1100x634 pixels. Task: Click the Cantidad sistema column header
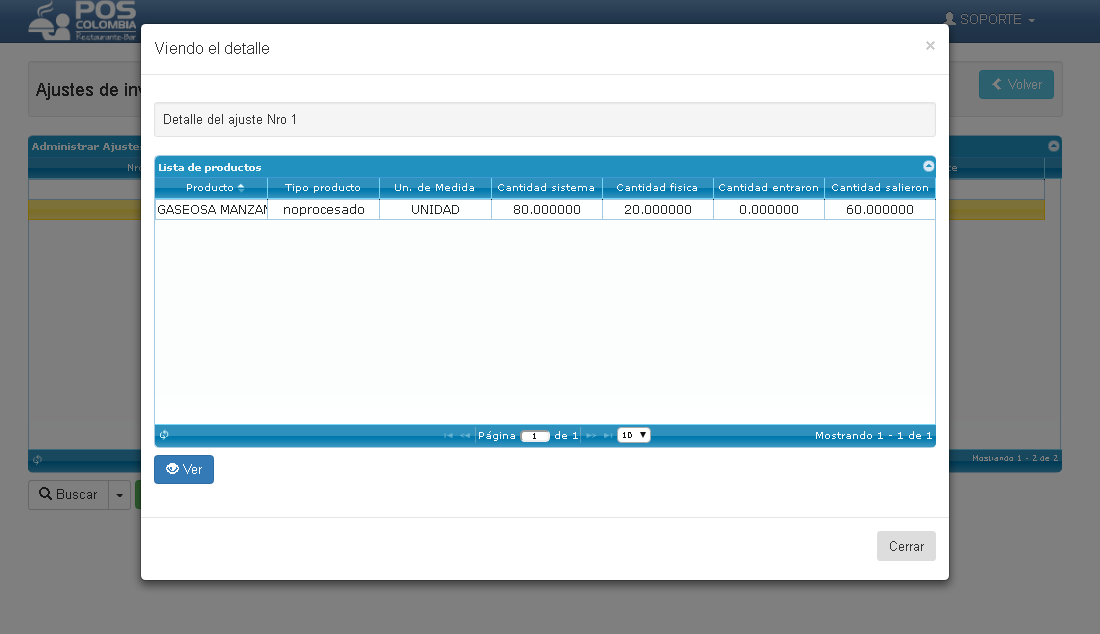coord(546,187)
